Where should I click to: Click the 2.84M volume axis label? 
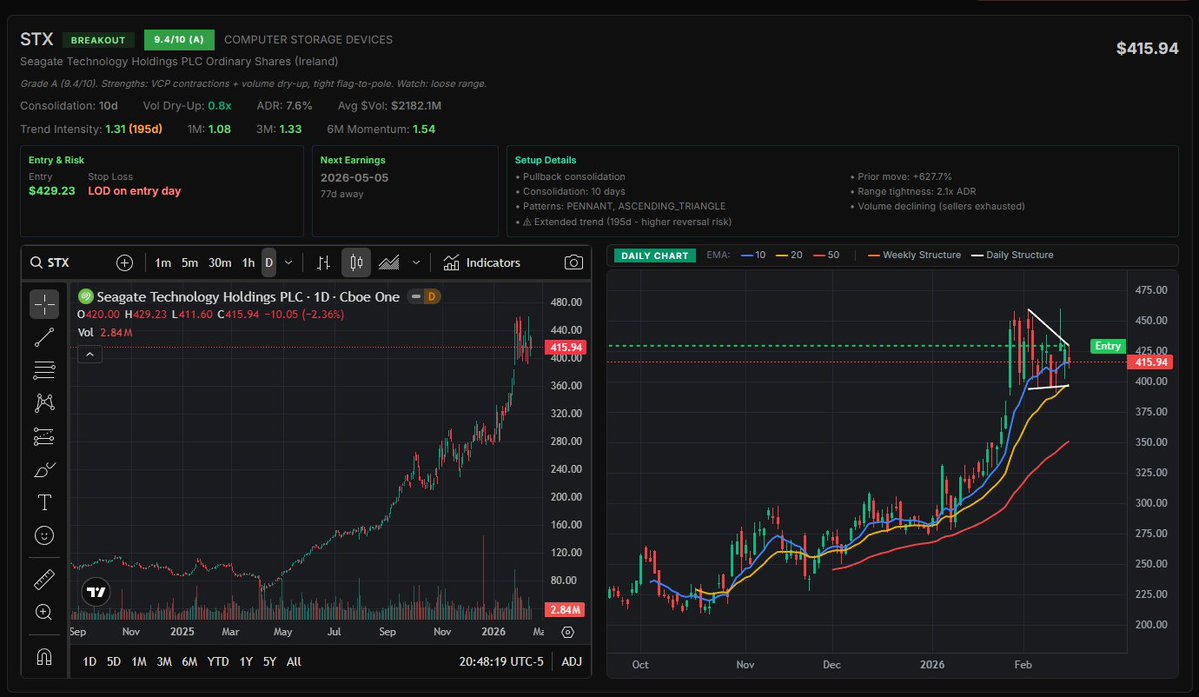(x=565, y=609)
